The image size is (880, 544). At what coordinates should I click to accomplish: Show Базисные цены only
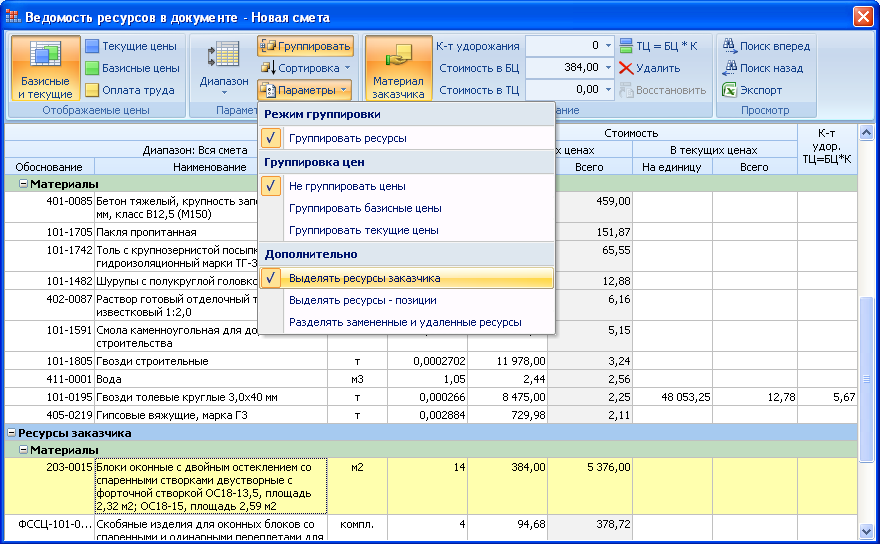[x=132, y=68]
